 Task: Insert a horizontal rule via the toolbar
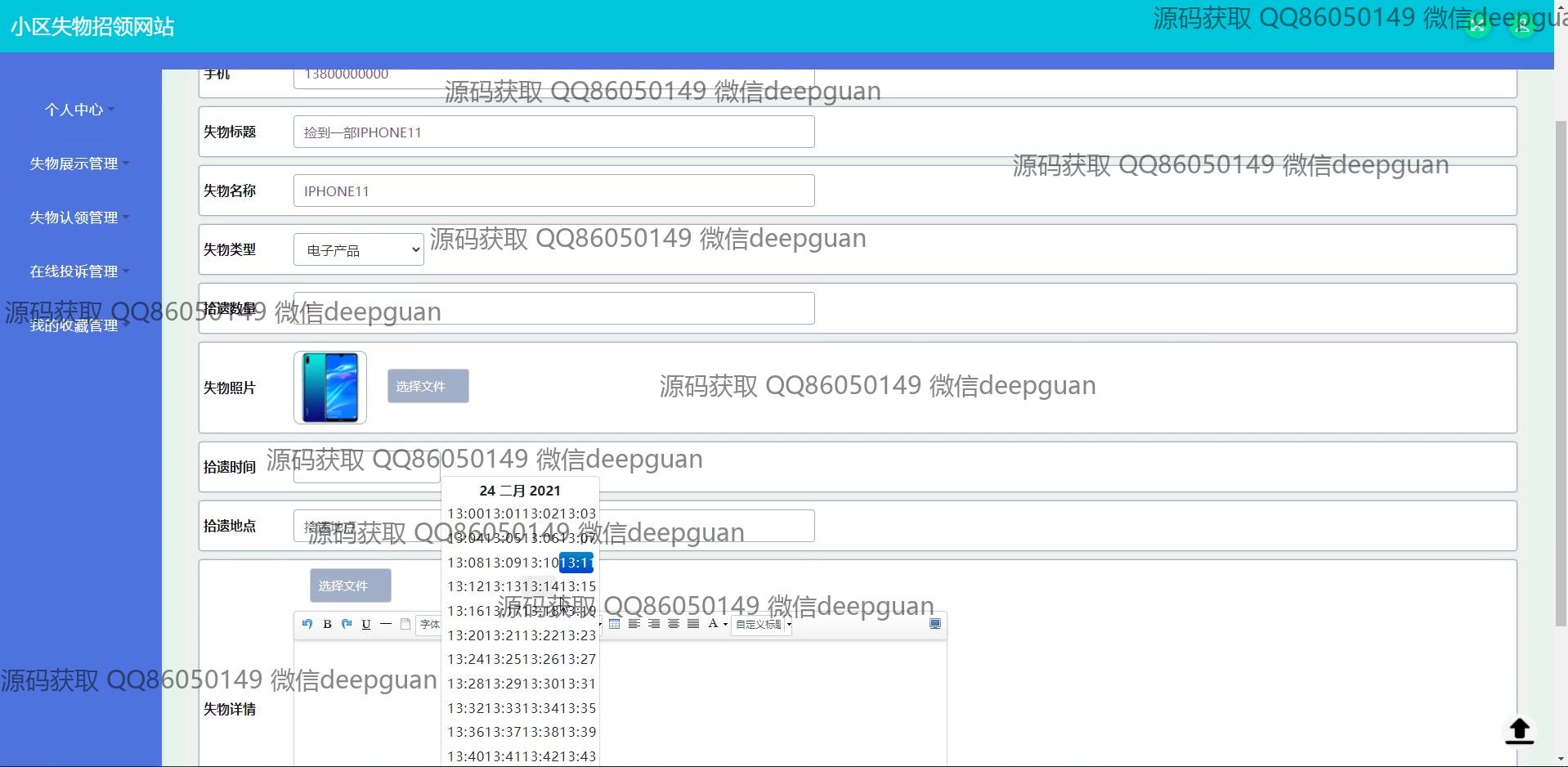pos(386,624)
